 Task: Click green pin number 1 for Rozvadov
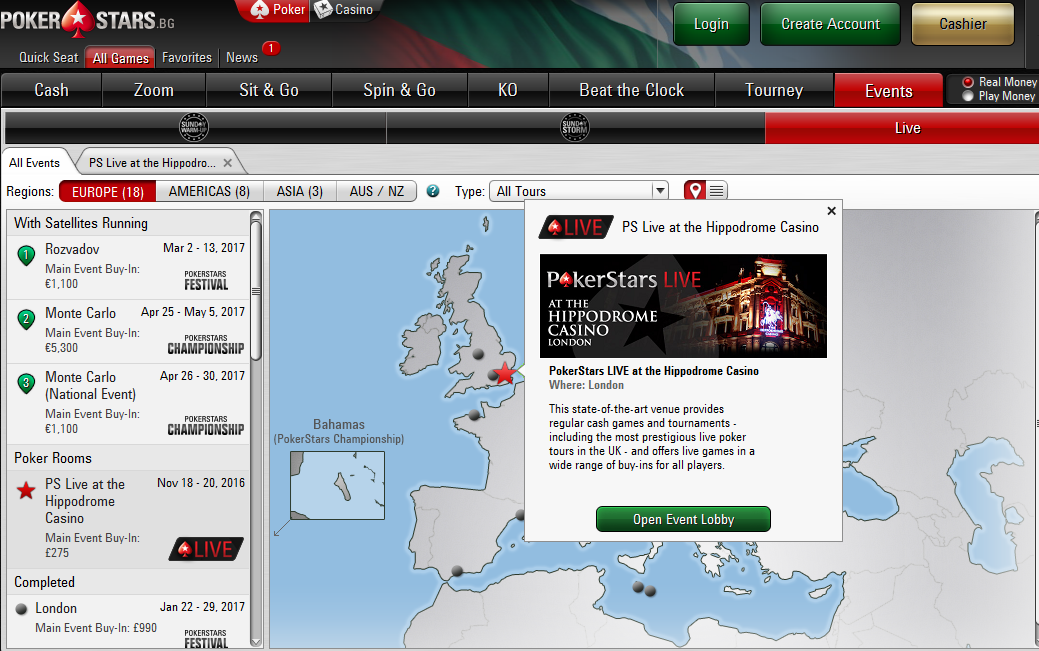point(26,255)
